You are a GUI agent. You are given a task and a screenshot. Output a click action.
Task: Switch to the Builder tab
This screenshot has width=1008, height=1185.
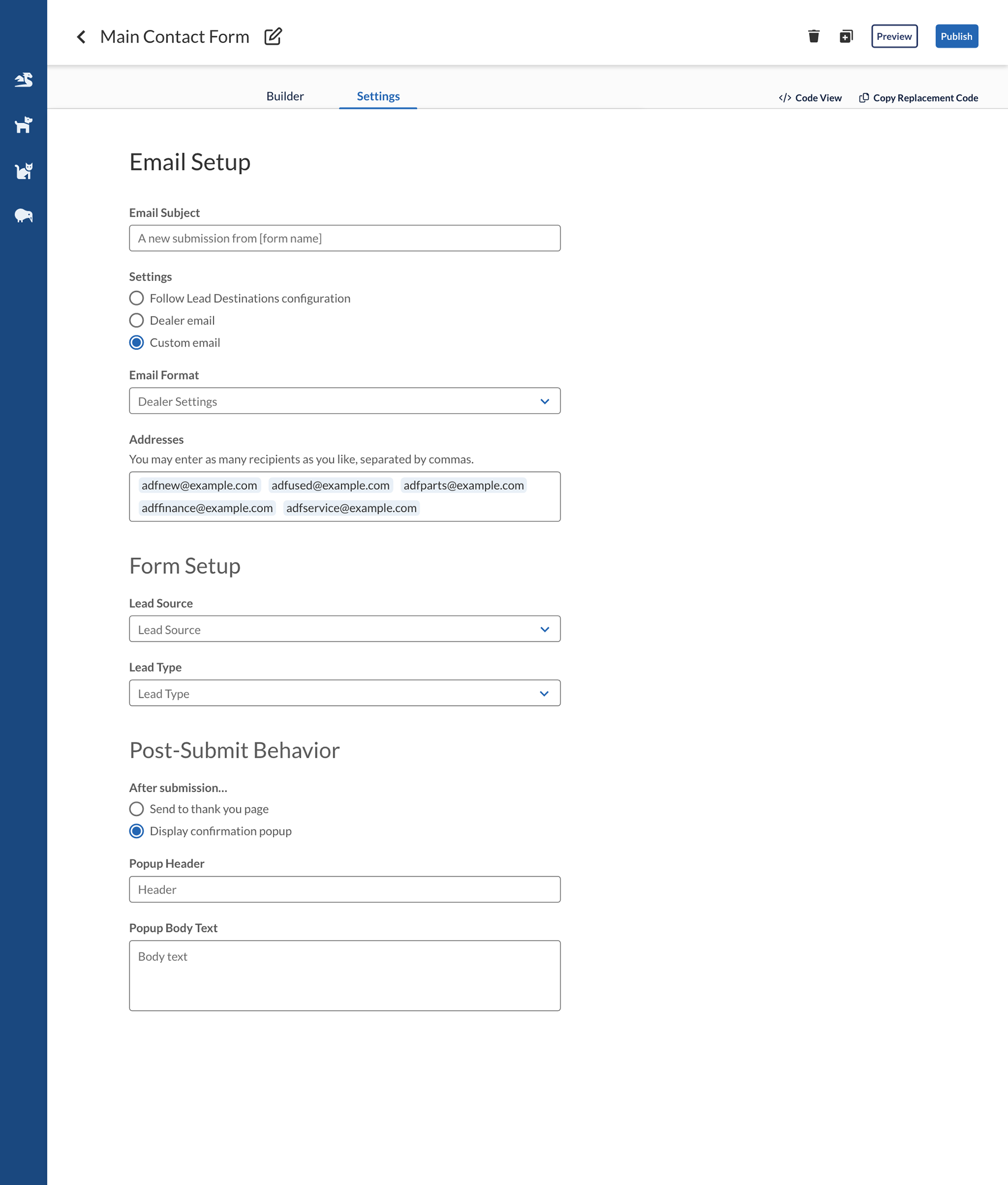pos(285,96)
